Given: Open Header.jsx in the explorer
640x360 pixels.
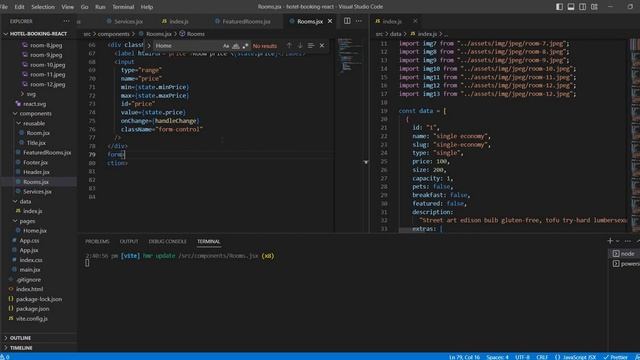Looking at the screenshot, I should (36, 172).
